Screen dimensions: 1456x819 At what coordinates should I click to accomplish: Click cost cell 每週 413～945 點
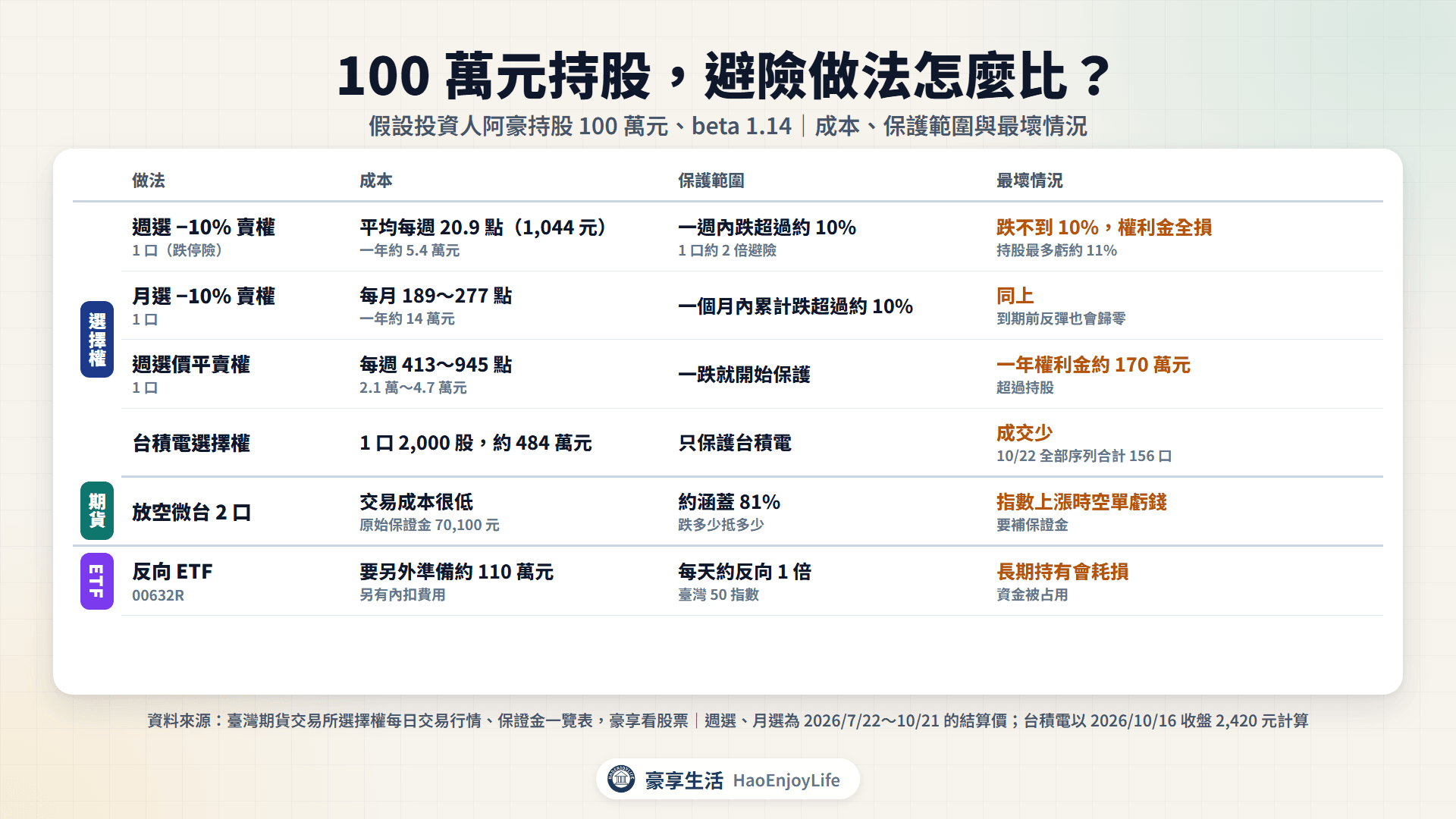pos(436,365)
